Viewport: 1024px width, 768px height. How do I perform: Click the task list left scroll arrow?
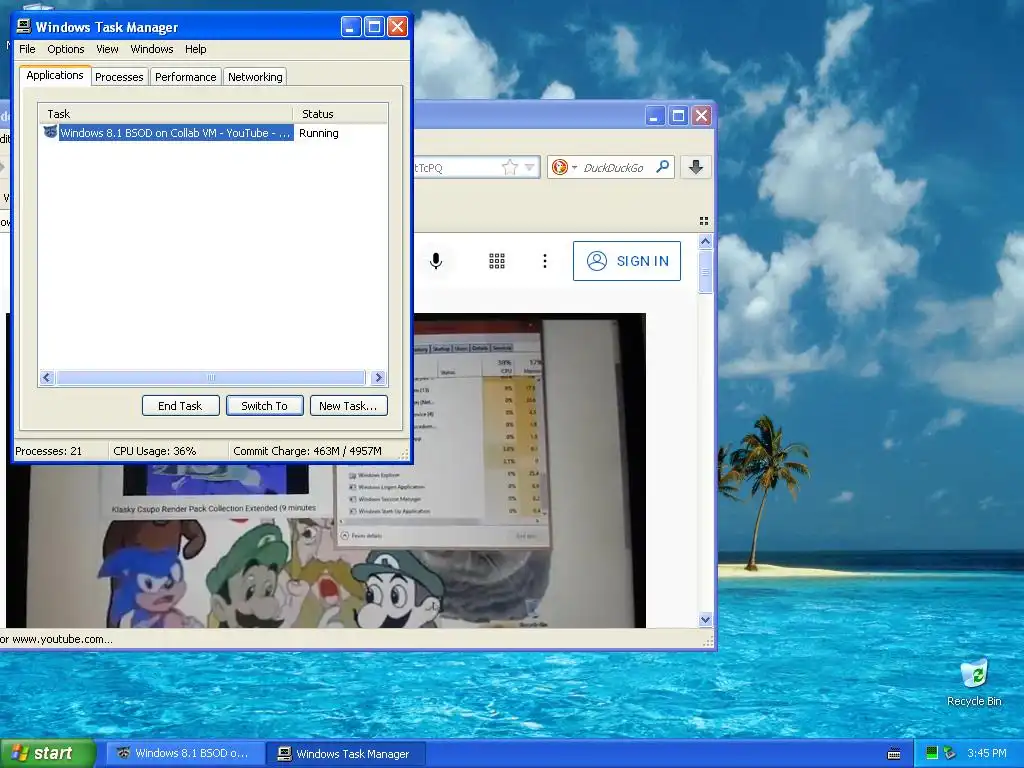click(x=46, y=377)
